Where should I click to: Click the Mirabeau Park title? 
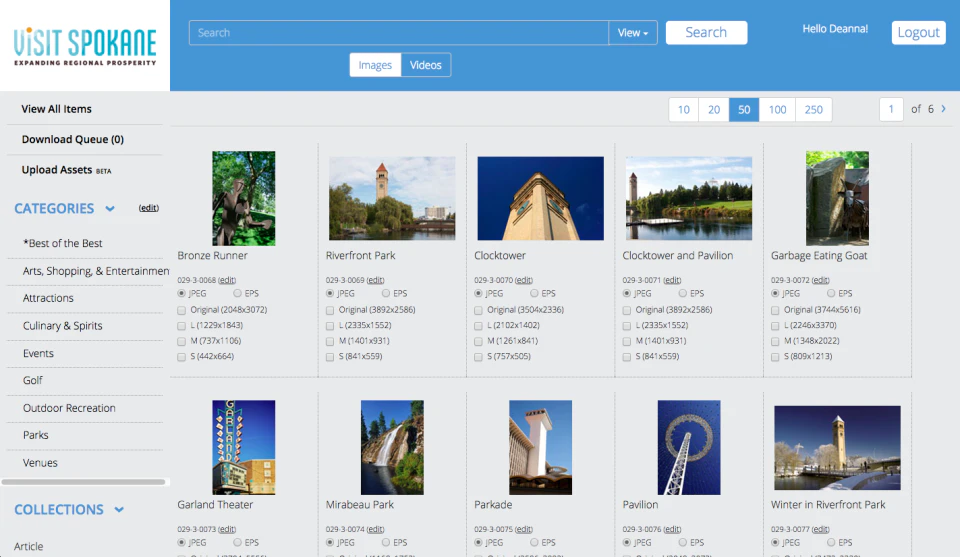click(359, 504)
